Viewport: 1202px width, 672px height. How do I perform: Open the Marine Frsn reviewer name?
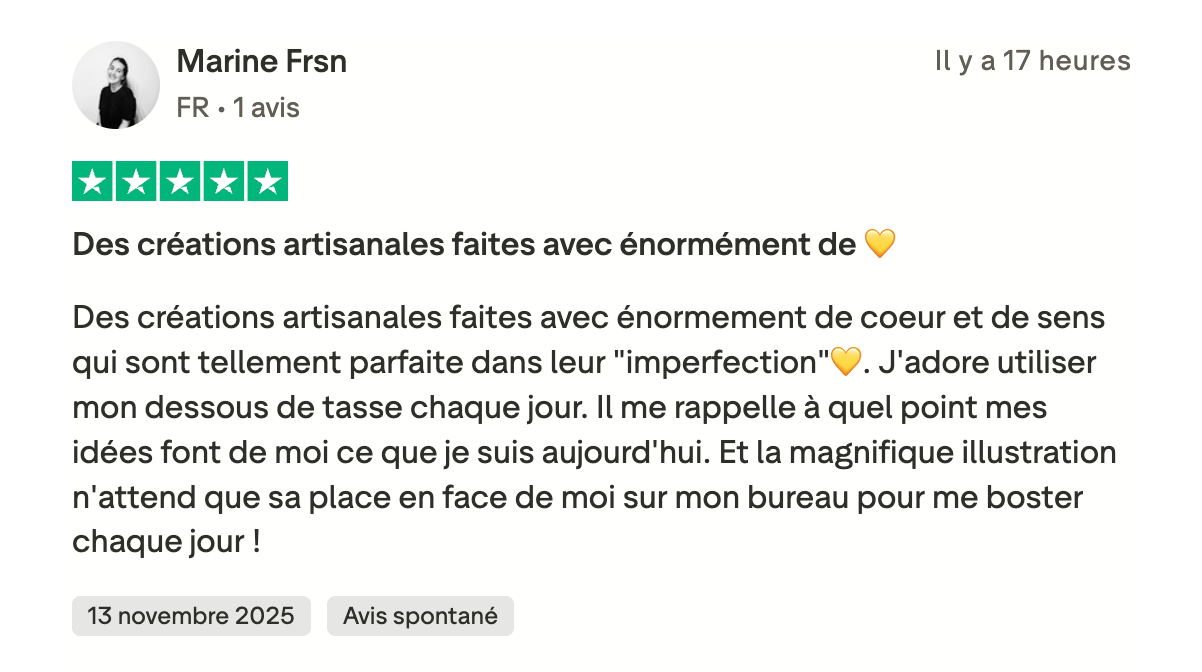[x=262, y=62]
